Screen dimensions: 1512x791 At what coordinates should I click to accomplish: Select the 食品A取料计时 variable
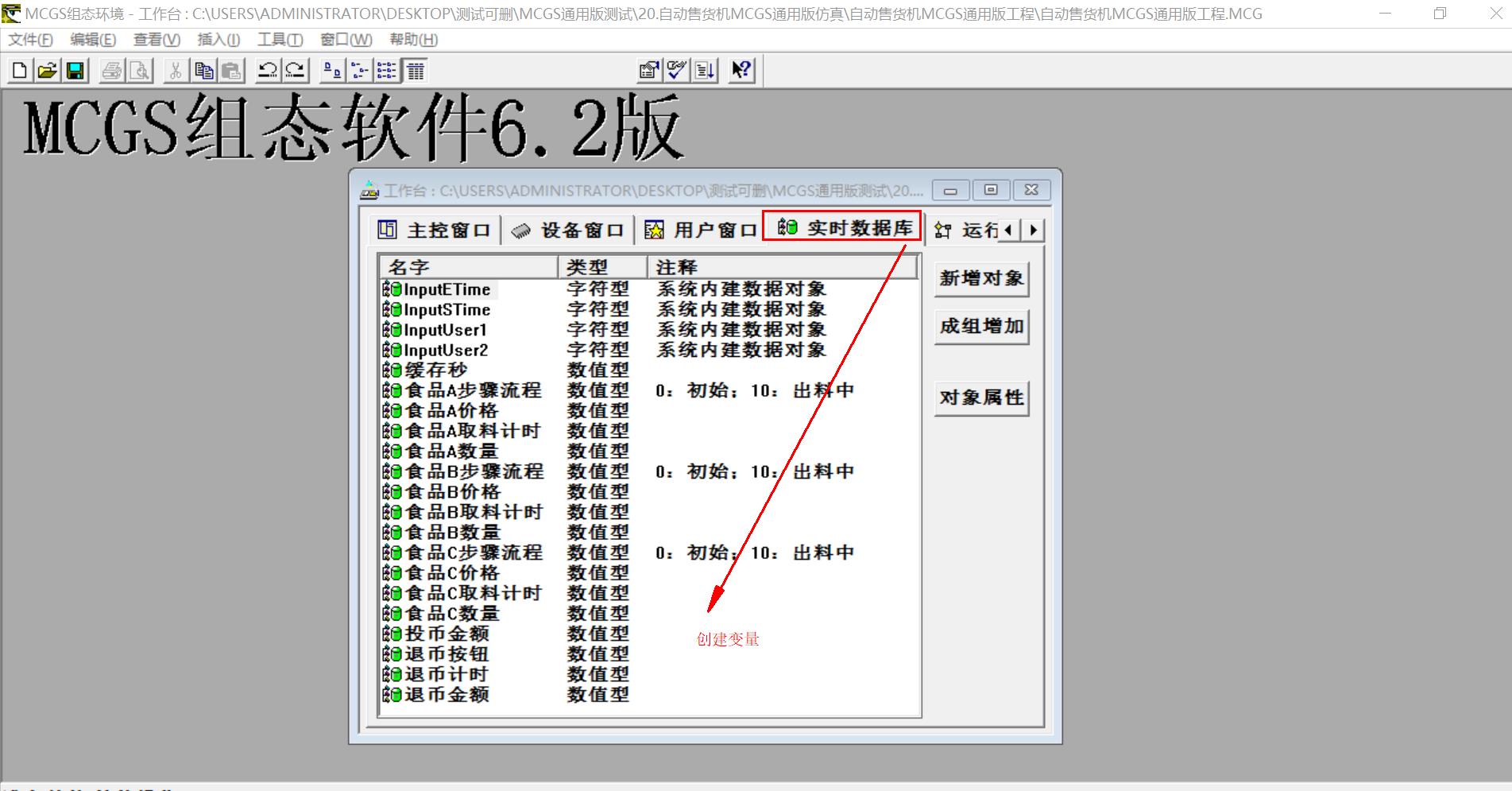pyautogui.click(x=462, y=432)
